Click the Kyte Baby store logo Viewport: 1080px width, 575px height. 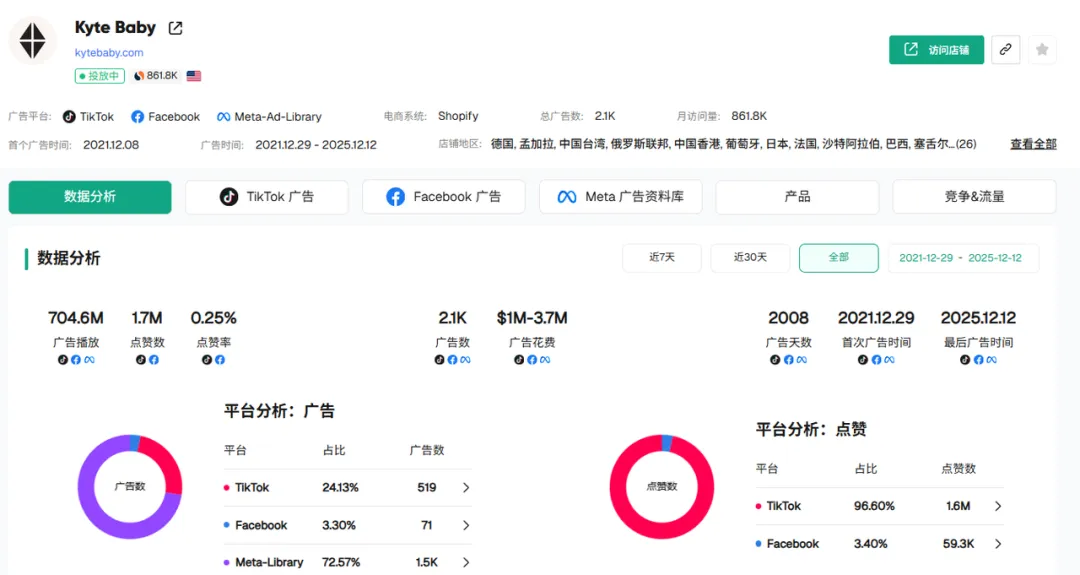coord(32,40)
